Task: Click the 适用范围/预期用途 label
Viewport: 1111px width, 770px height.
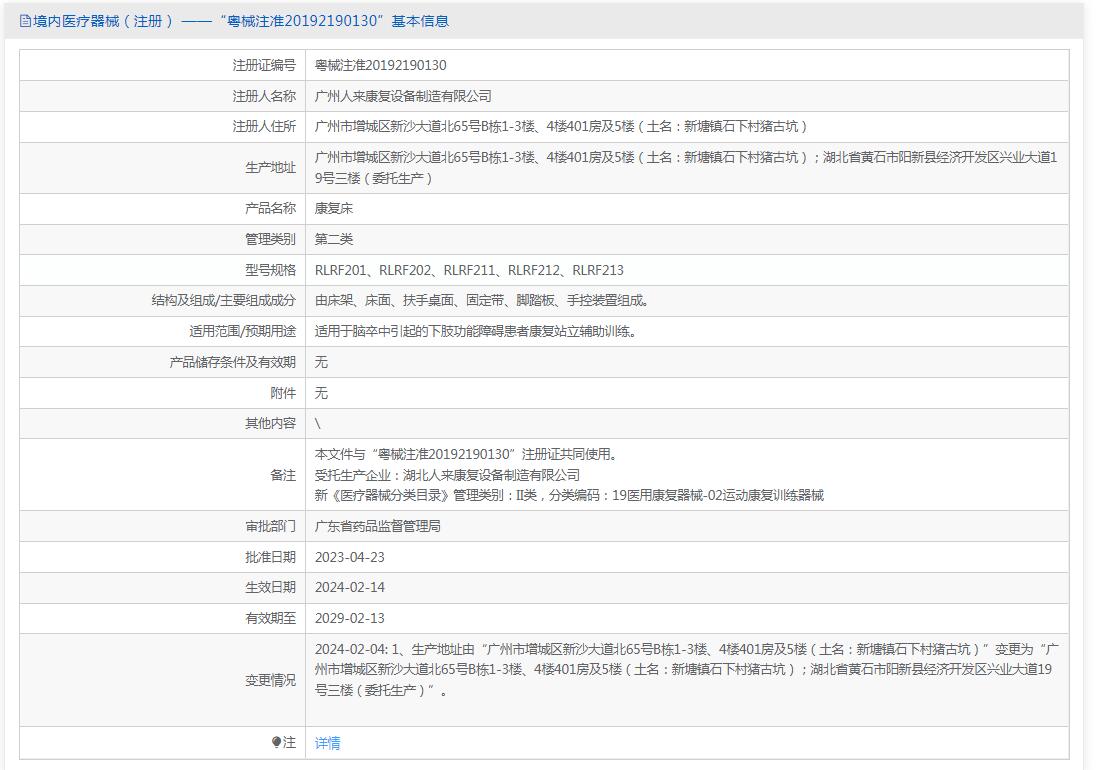Action: pyautogui.click(x=242, y=331)
